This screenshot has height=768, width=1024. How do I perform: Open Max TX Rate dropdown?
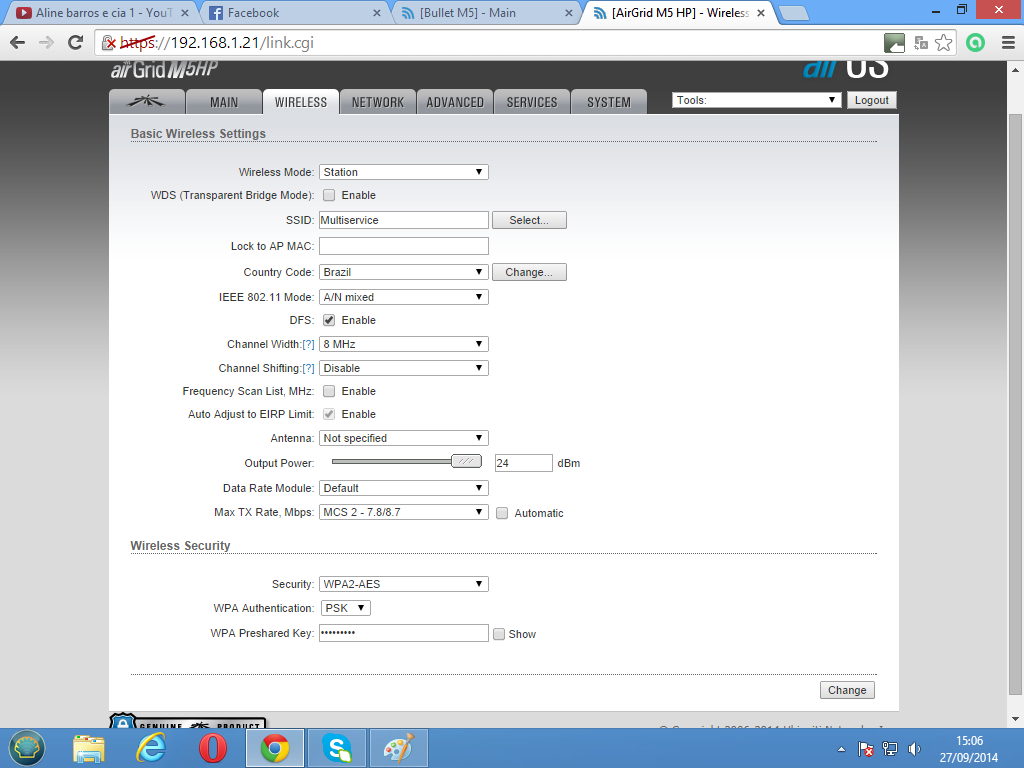(x=404, y=512)
